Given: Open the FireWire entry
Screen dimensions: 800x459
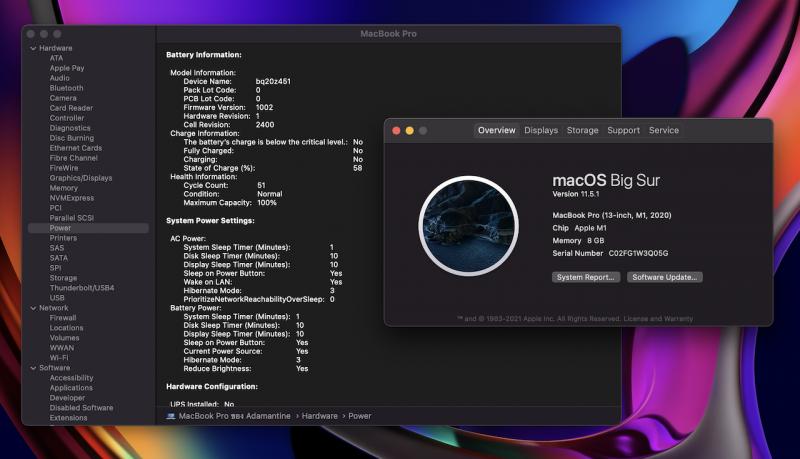Looking at the screenshot, I should pyautogui.click(x=64, y=168).
